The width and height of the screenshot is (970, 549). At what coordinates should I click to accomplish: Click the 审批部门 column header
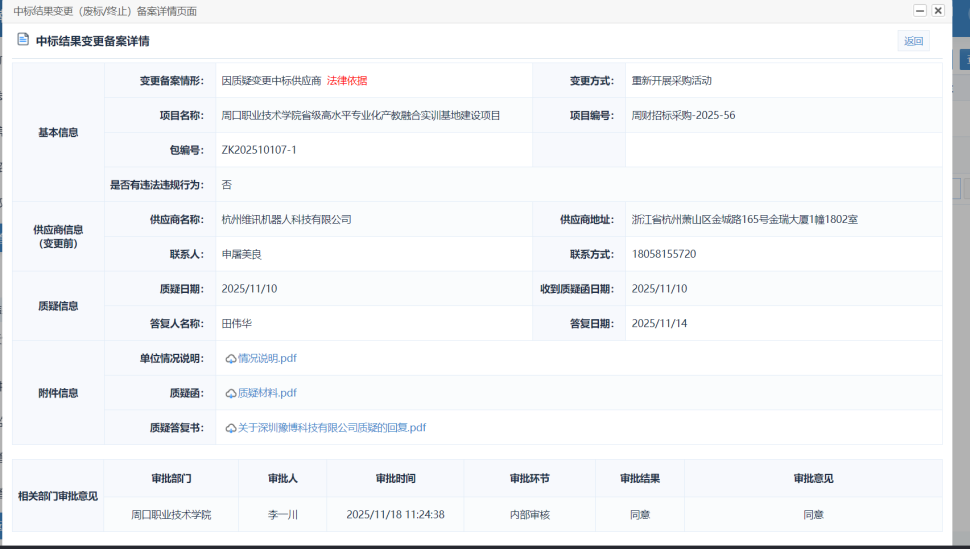point(170,478)
